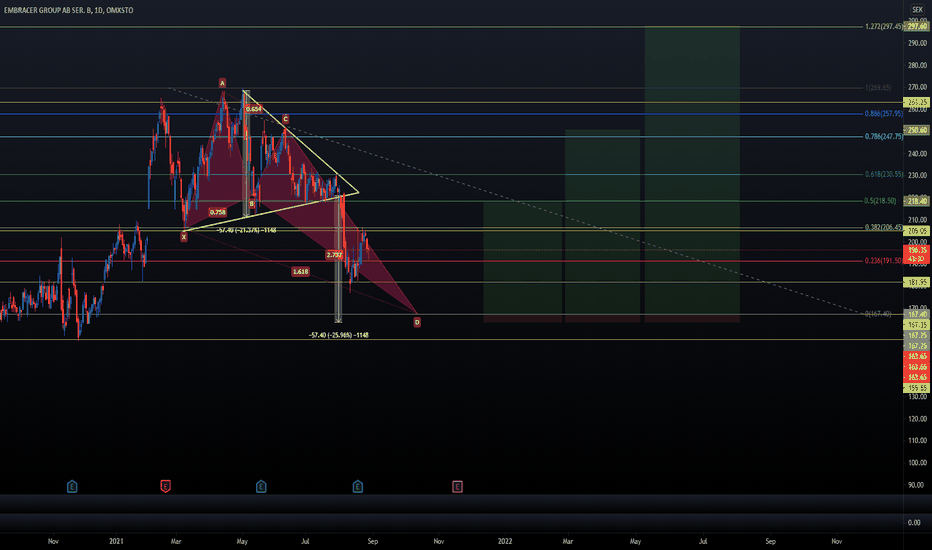Click the 1.618 ratio label
This screenshot has width=932, height=550.
click(x=300, y=272)
